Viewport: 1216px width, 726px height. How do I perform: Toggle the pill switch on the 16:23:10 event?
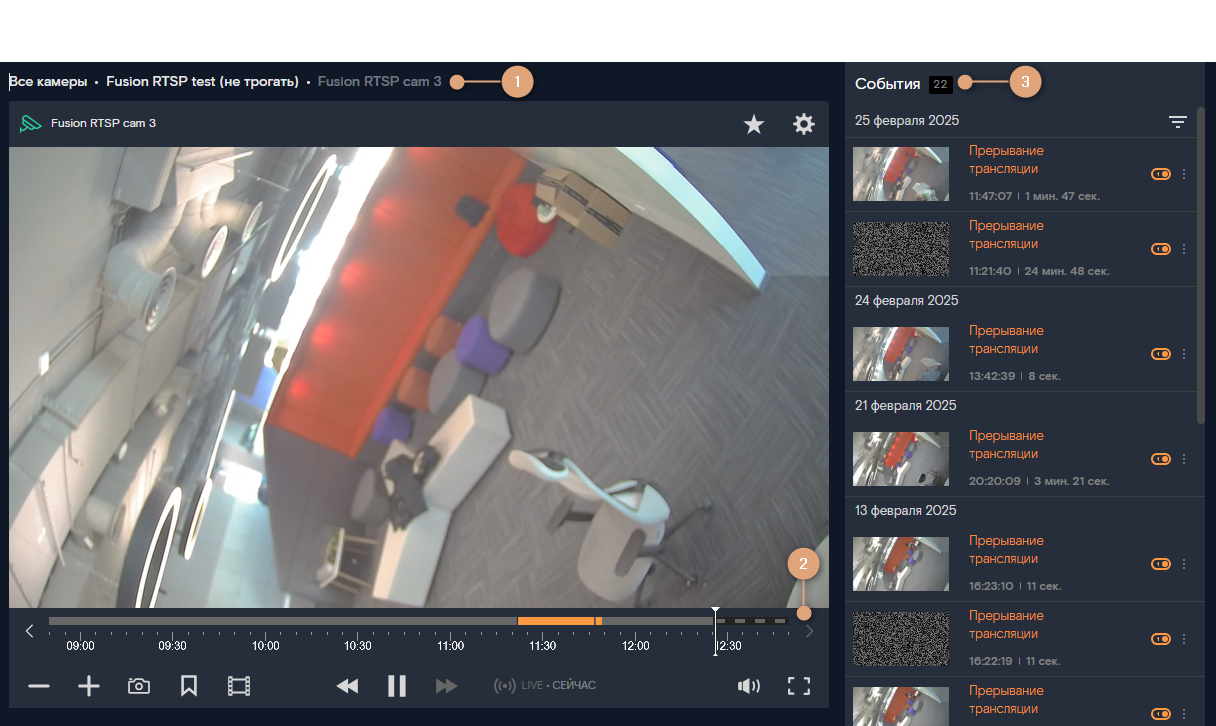coord(1161,564)
